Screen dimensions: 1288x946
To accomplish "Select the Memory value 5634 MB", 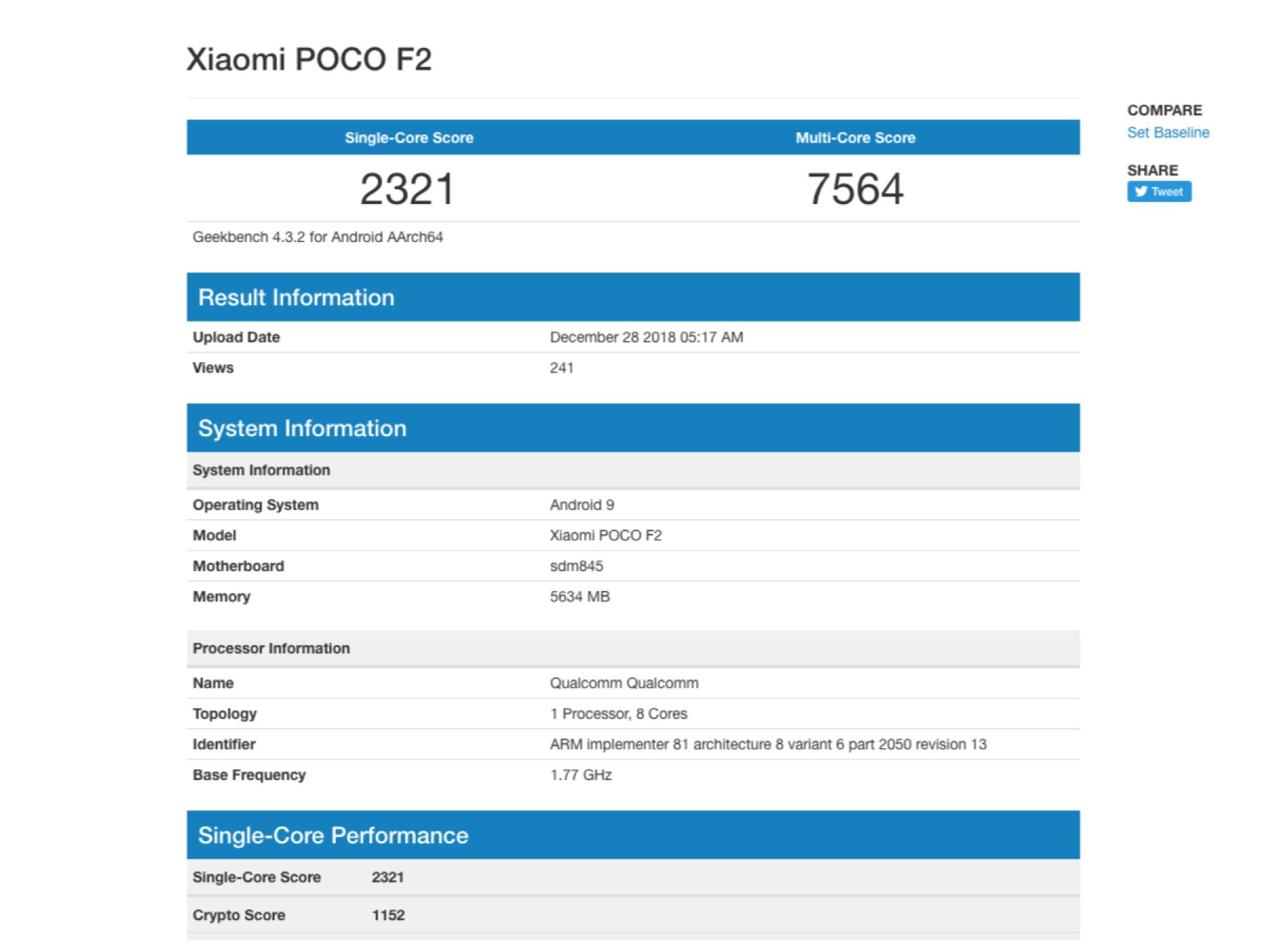I will coord(579,597).
